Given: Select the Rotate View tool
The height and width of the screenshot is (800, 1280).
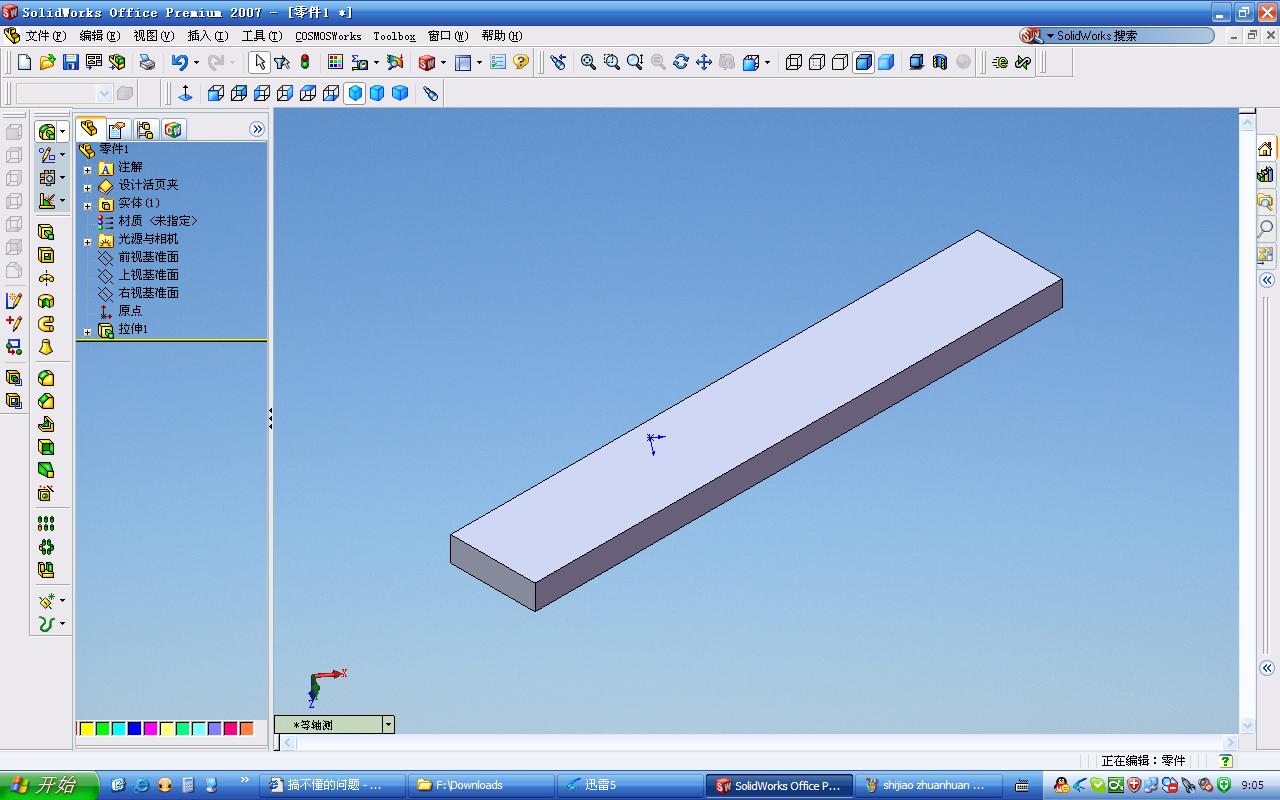Looking at the screenshot, I should click(x=681, y=62).
